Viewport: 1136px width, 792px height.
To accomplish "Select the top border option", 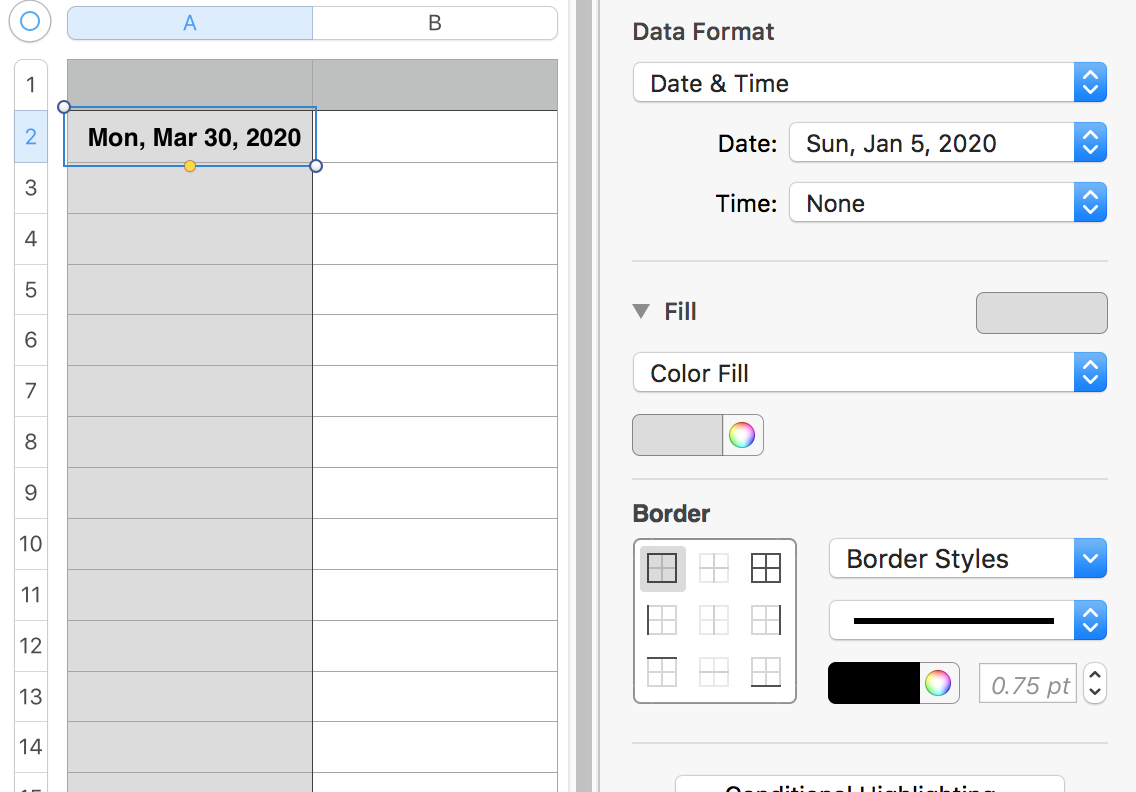I will click(662, 671).
